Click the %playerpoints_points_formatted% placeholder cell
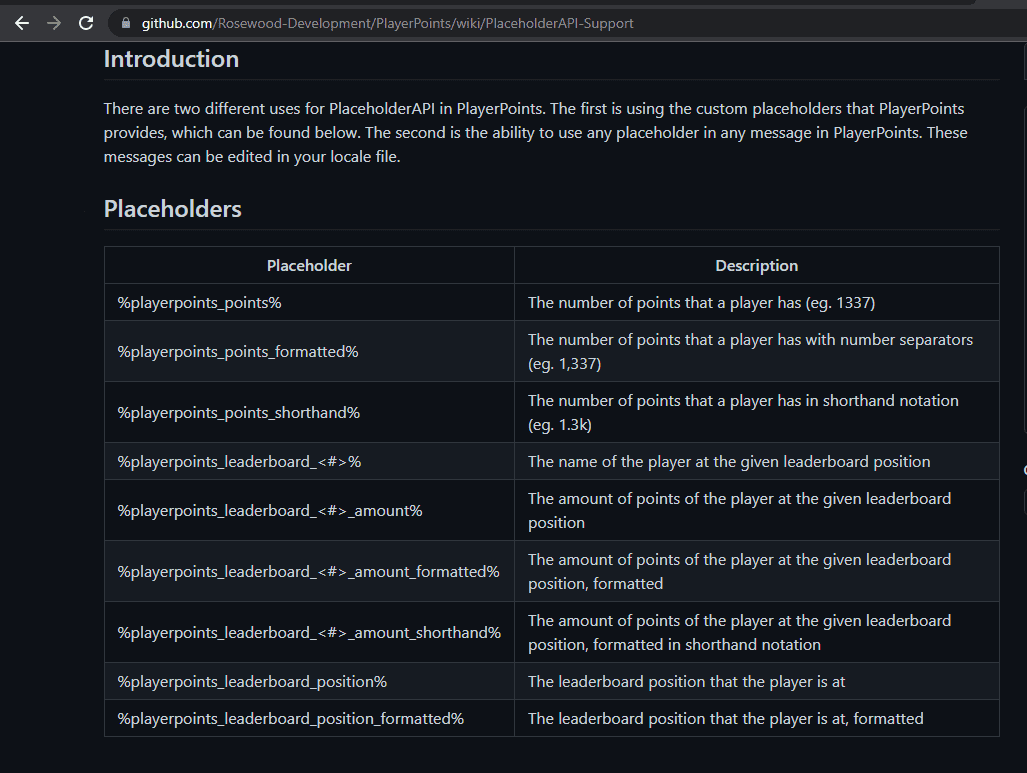Screen dimensions: 1027x773 coord(238,351)
